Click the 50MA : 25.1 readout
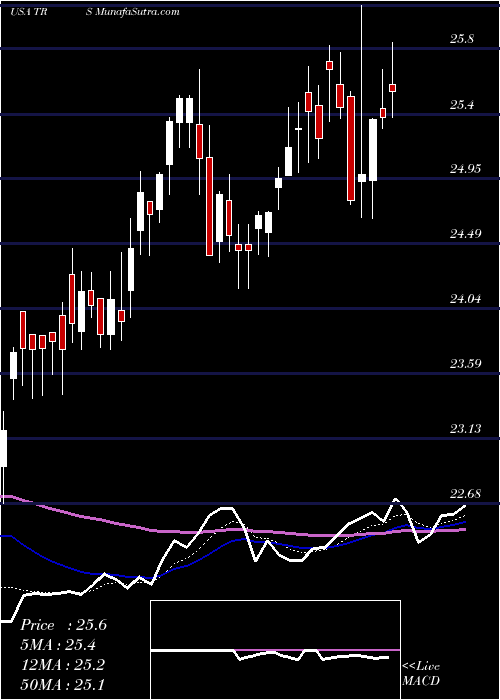This screenshot has width=500, height=700. (62, 685)
